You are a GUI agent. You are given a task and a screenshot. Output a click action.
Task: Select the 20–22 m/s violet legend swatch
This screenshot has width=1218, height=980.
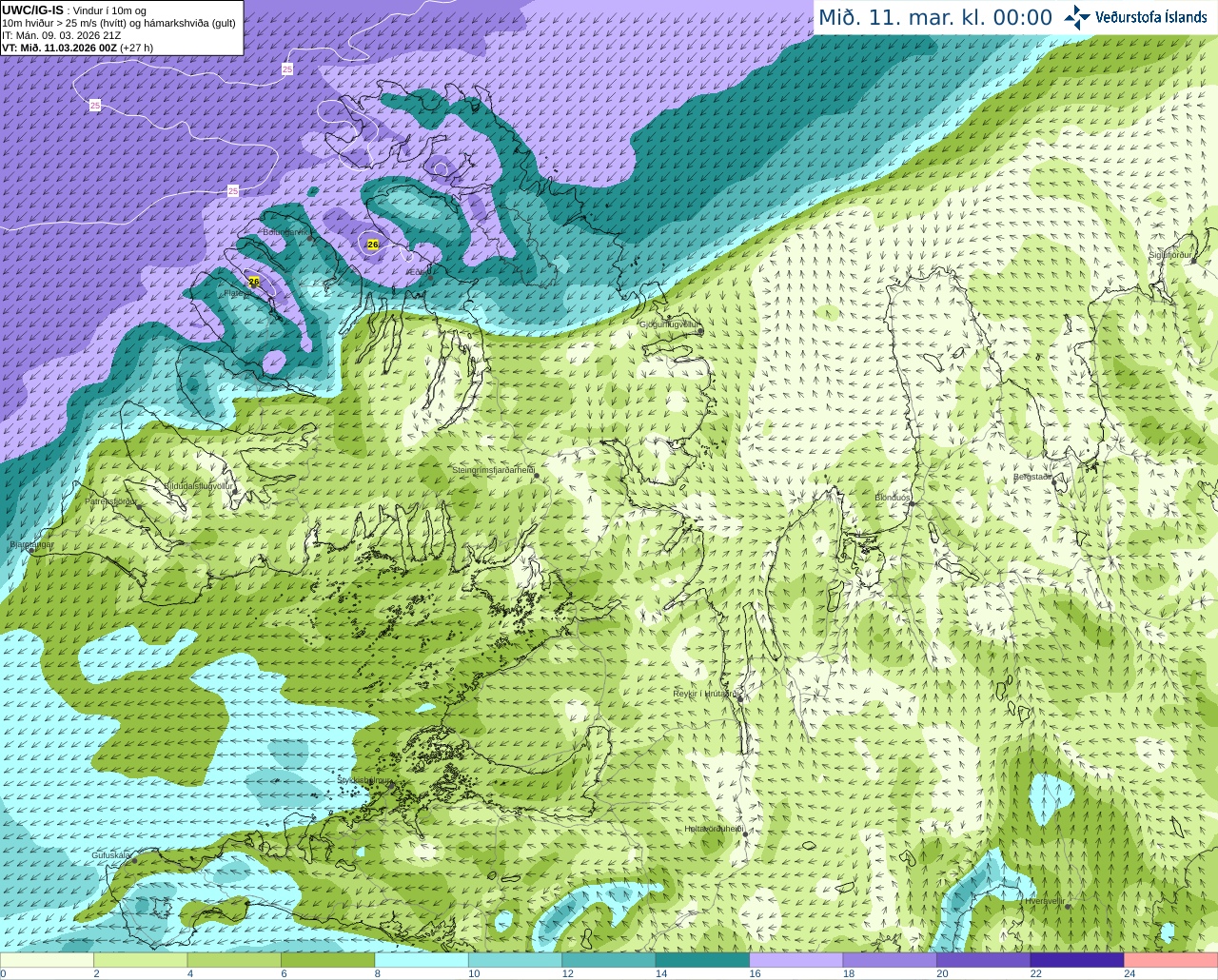coord(984,960)
